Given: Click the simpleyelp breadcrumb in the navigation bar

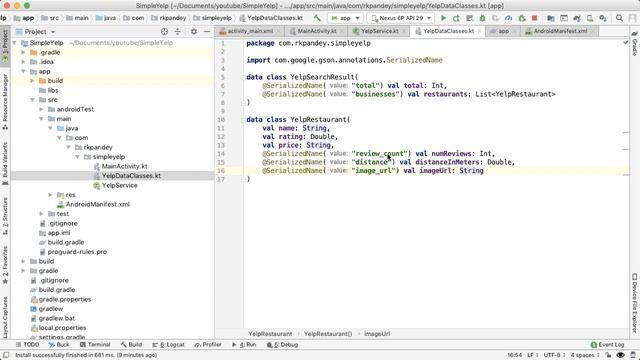Looking at the screenshot, I should [x=212, y=18].
